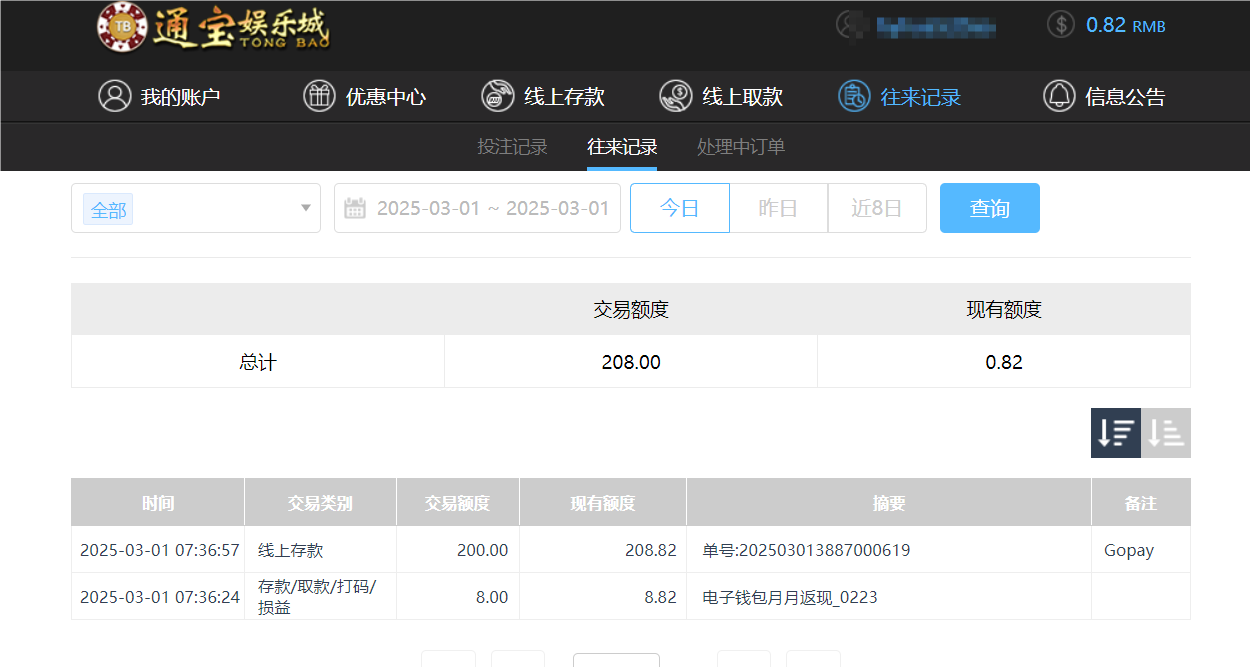This screenshot has width=1250, height=667.
Task: Select the 我的账户 account icon
Action: click(113, 96)
